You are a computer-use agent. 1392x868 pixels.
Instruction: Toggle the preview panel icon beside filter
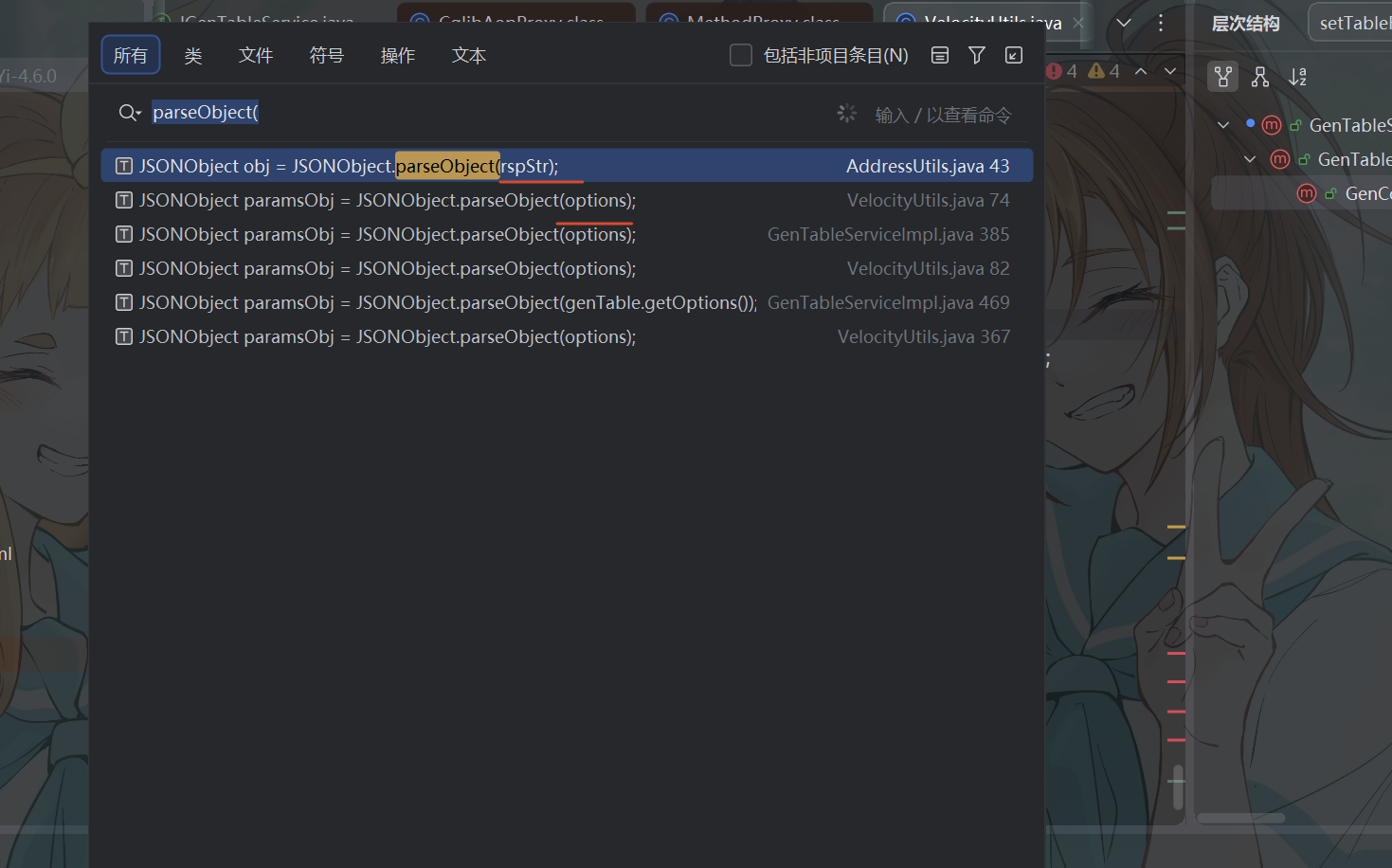pos(940,56)
